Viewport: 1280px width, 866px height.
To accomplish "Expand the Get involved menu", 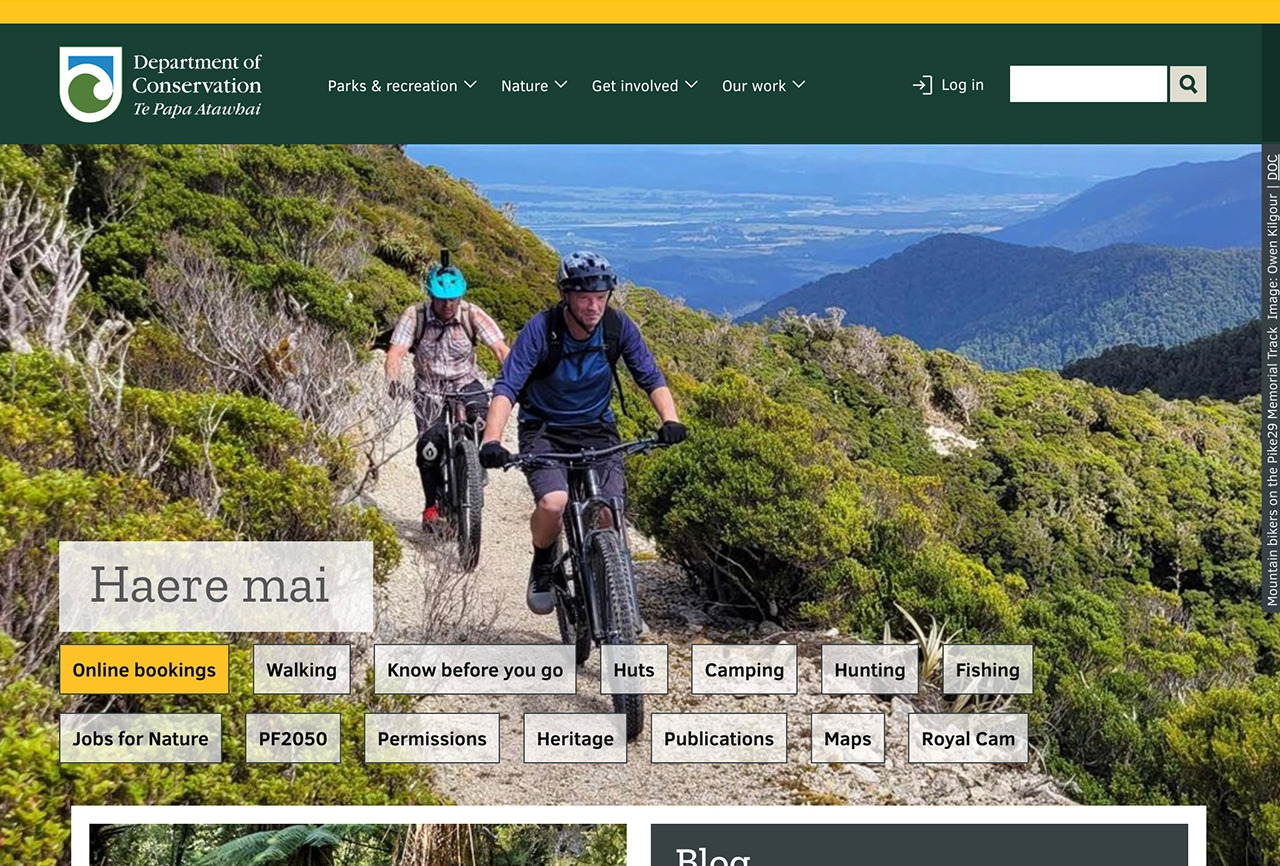I will (644, 86).
